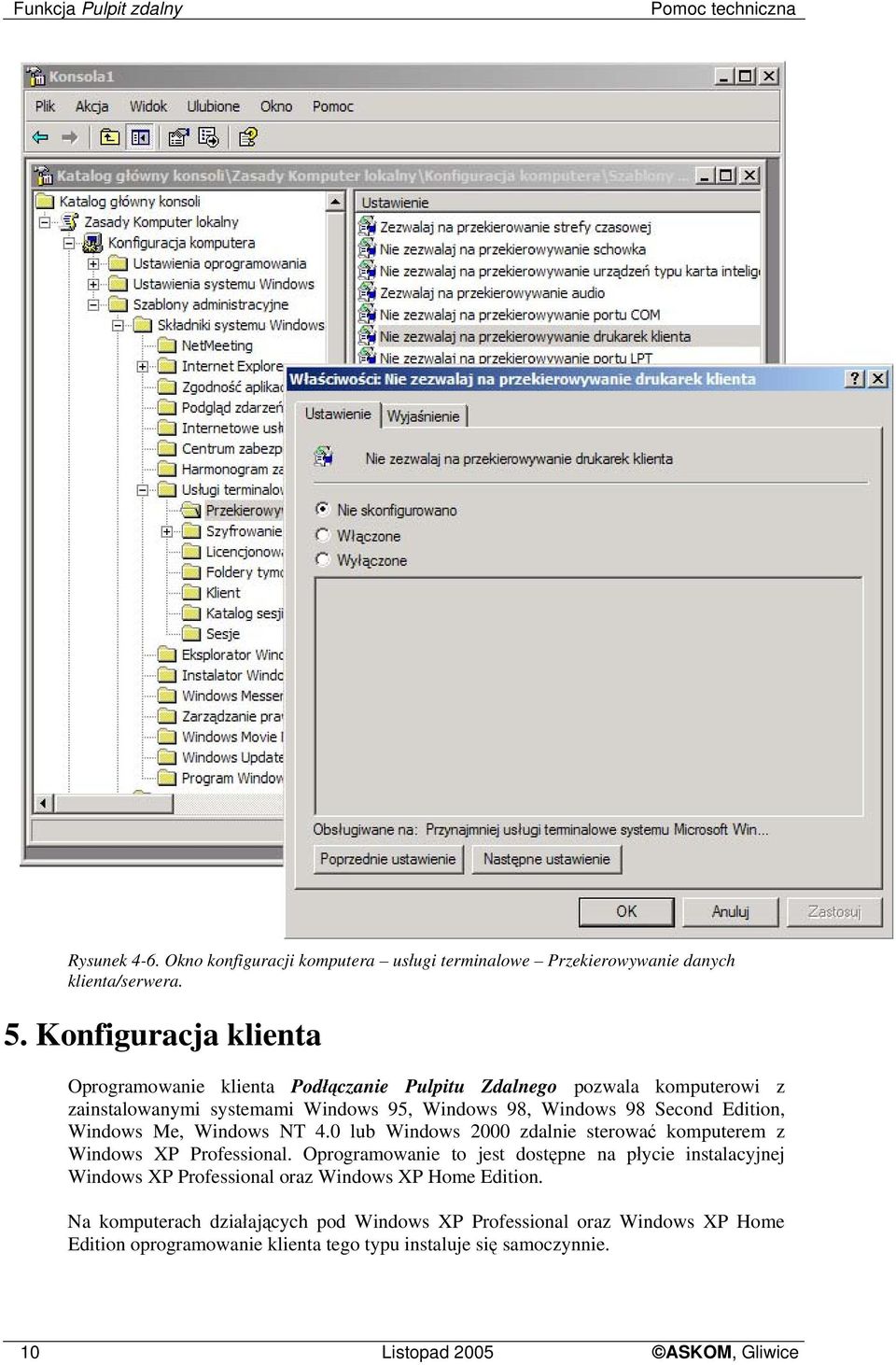Open the Ulubione menu
The image size is (896, 1365).
coord(214,106)
